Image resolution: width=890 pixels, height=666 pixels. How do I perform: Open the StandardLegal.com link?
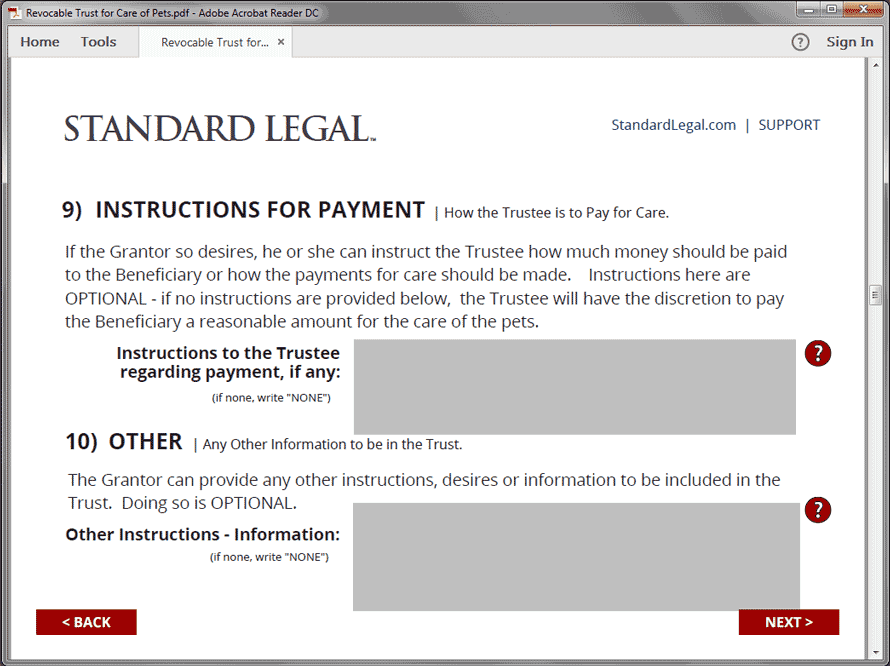click(673, 125)
